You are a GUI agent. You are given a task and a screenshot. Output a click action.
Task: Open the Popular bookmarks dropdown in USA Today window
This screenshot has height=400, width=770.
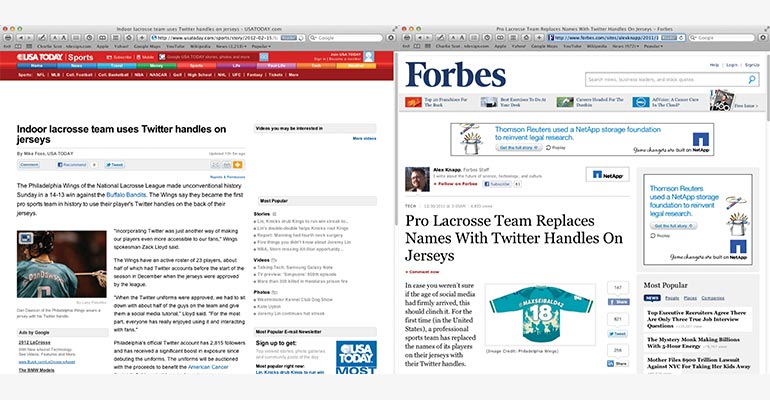coord(262,46)
